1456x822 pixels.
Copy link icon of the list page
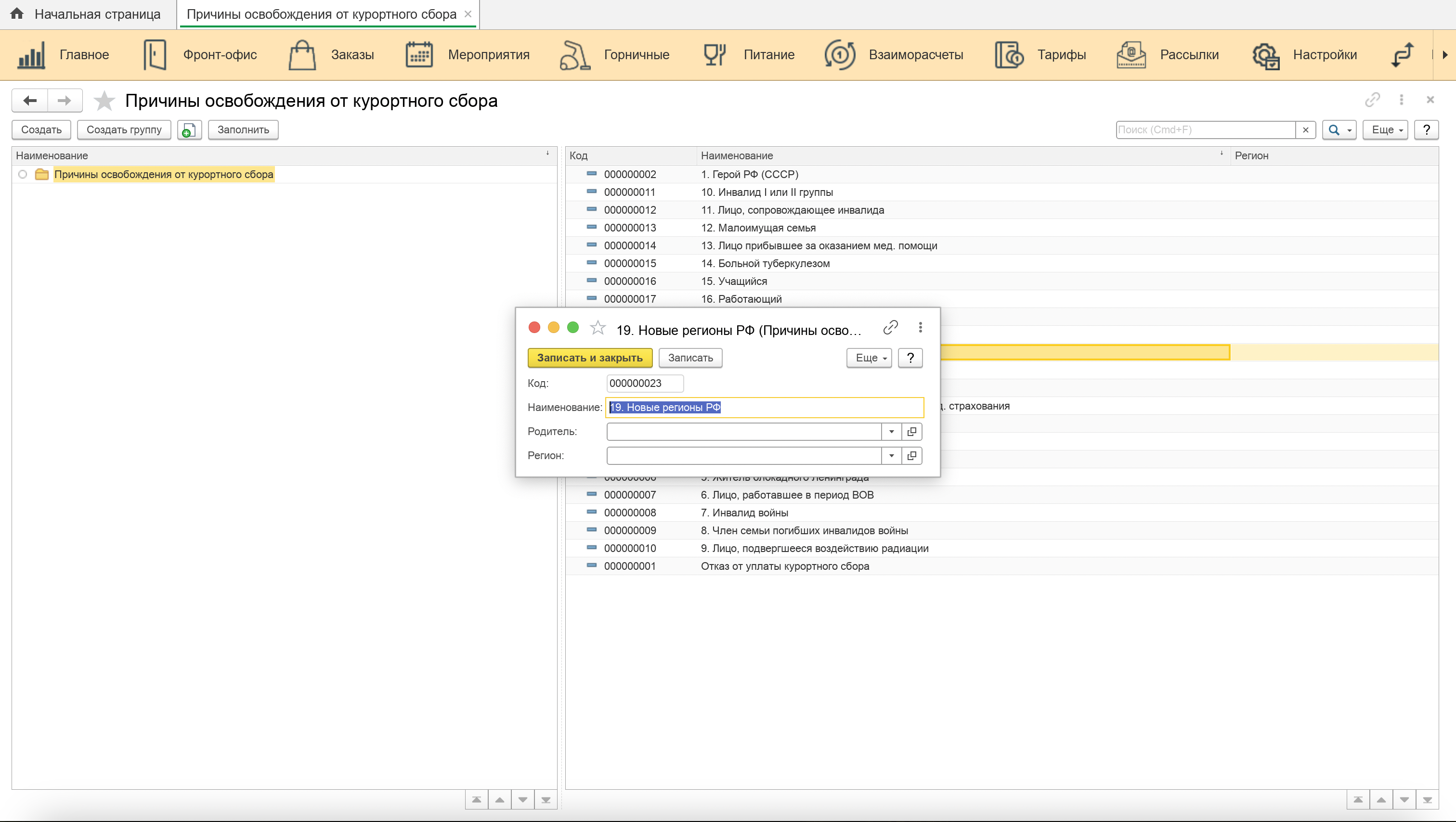1372,100
